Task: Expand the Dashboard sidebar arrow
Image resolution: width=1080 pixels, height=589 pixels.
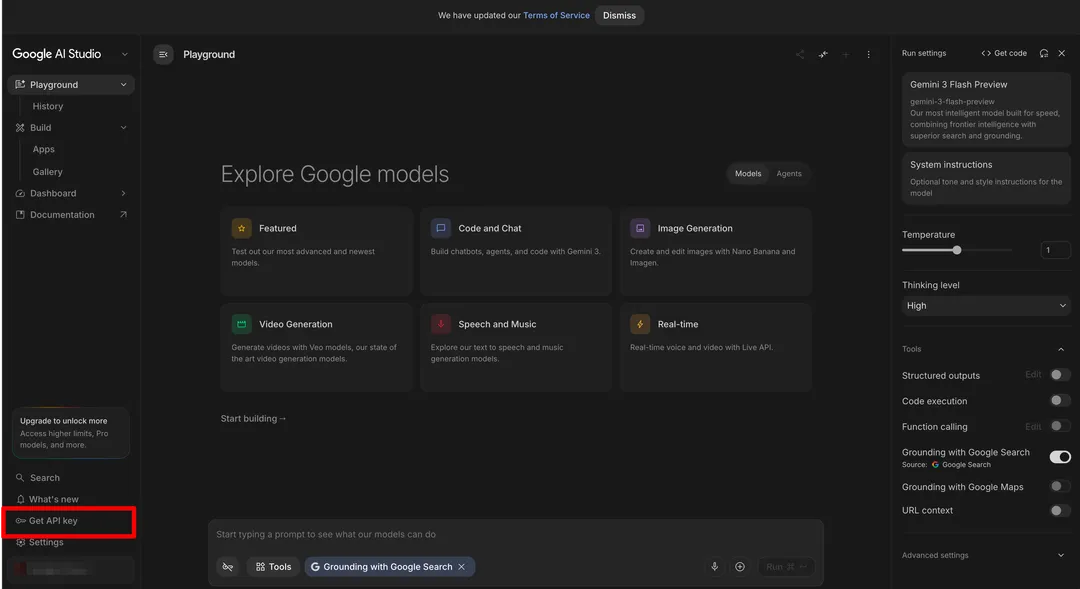Action: point(123,193)
